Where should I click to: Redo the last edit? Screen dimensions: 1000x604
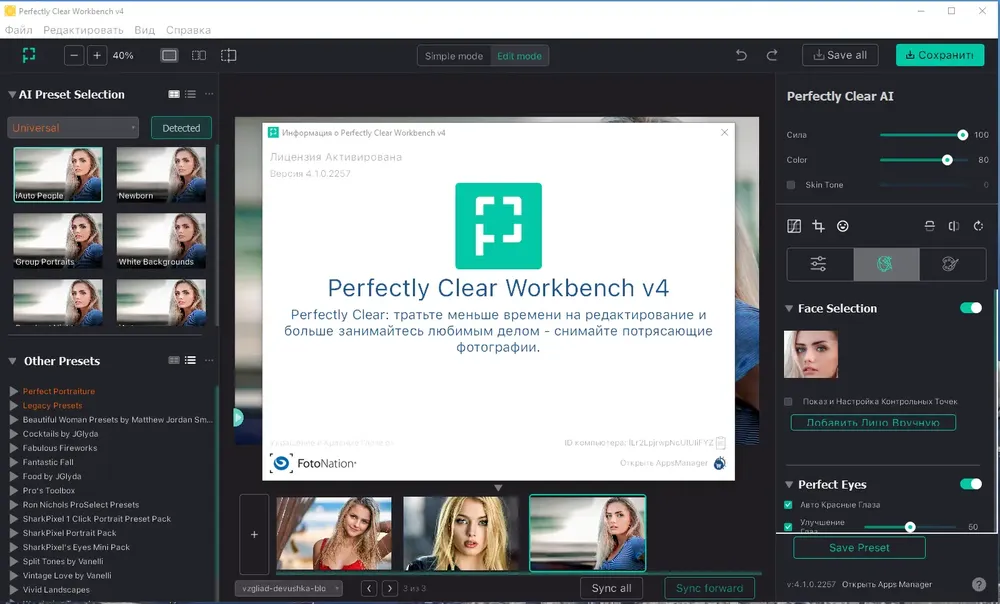coord(772,55)
